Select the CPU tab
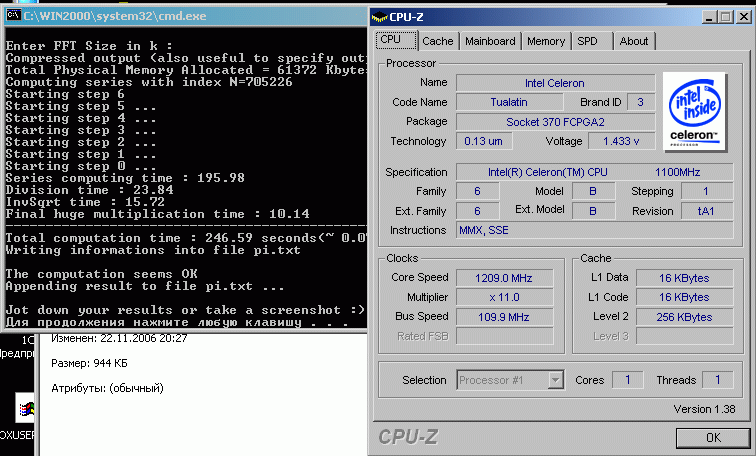756x456 pixels. [x=396, y=40]
